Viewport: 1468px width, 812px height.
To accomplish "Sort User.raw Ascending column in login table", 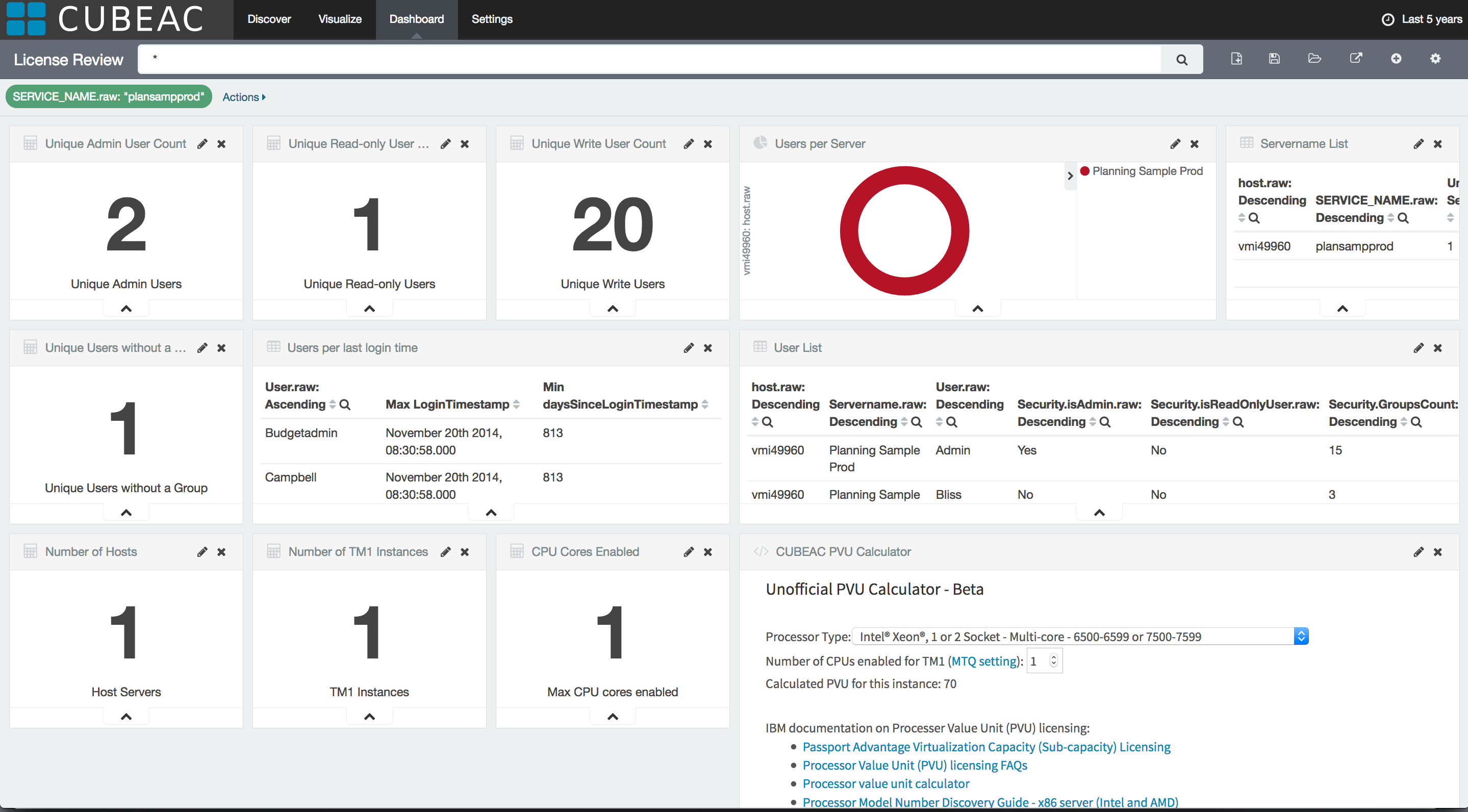I will pyautogui.click(x=332, y=404).
